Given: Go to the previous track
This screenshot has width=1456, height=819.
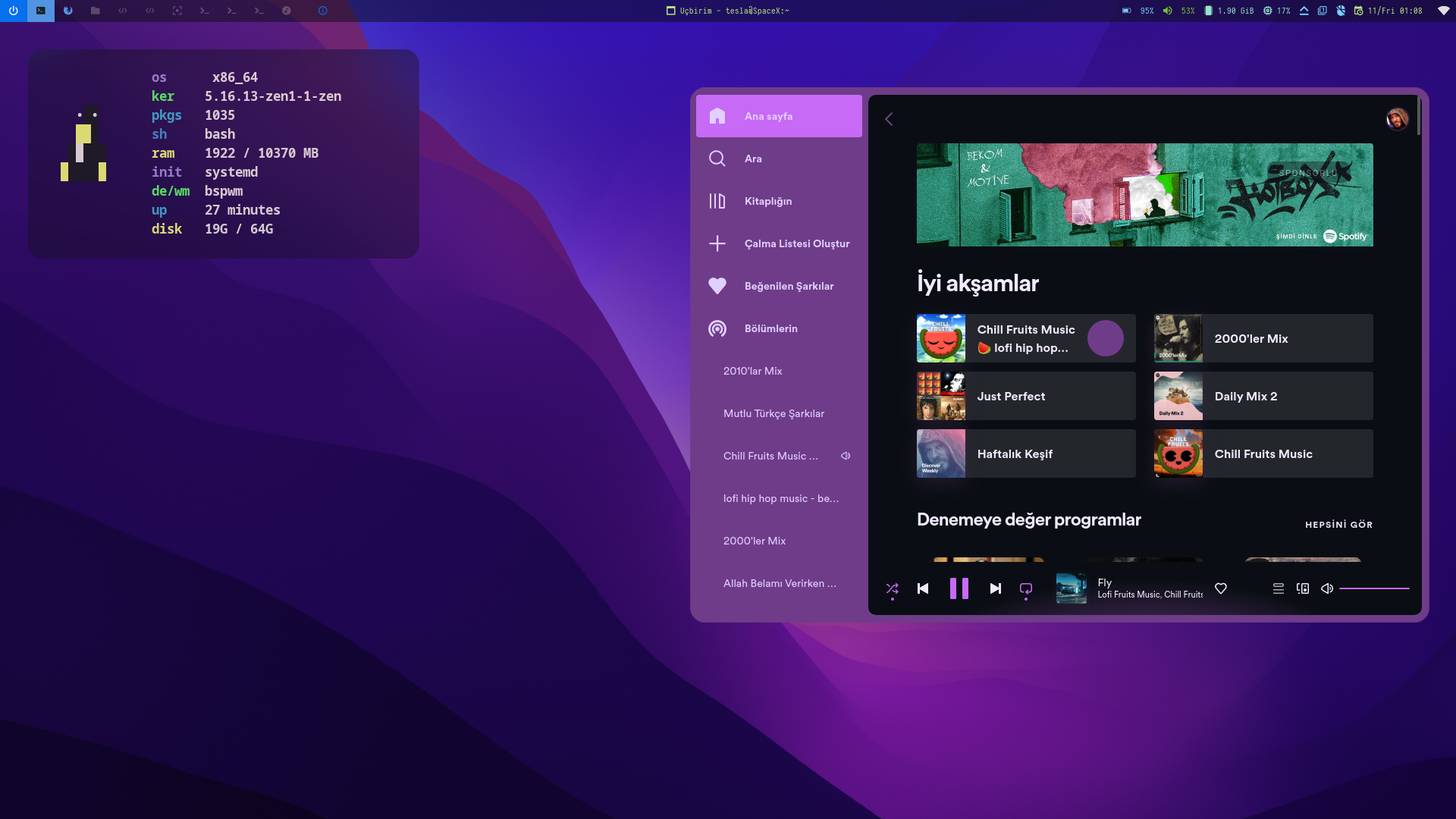Looking at the screenshot, I should pyautogui.click(x=923, y=588).
